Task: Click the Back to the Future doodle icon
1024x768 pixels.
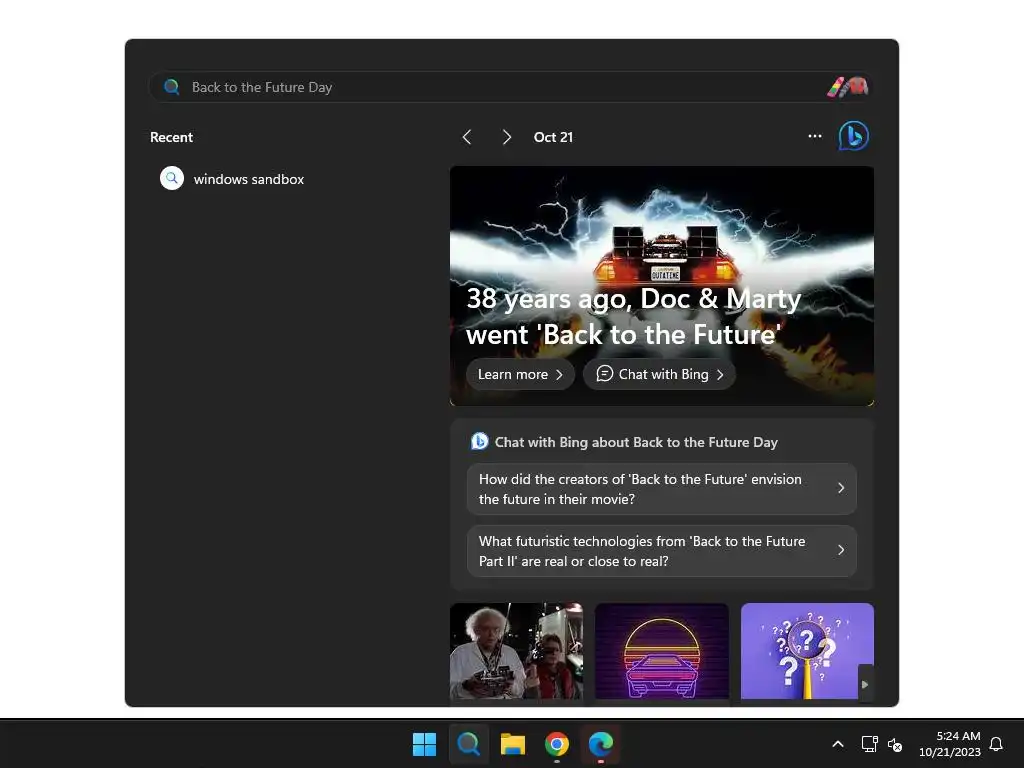Action: (848, 87)
